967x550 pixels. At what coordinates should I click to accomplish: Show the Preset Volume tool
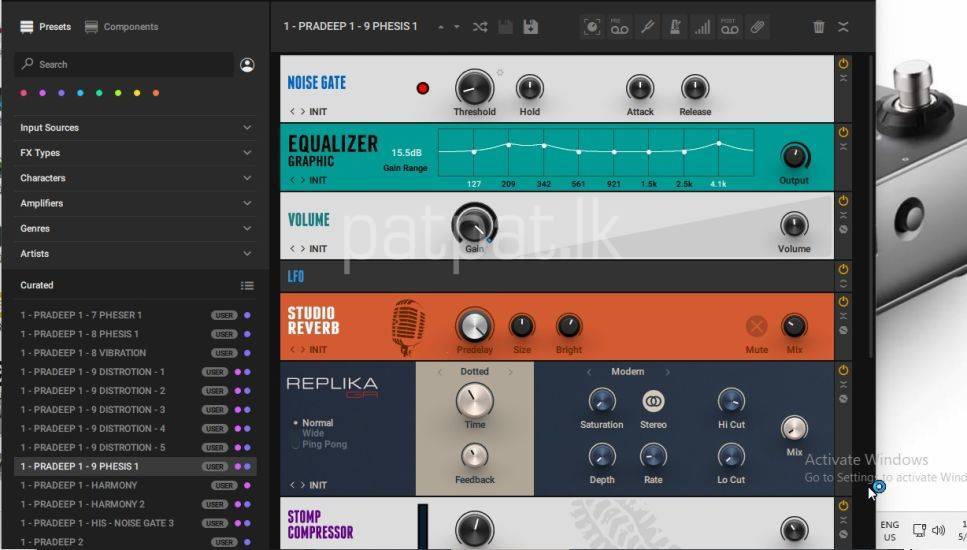[702, 27]
